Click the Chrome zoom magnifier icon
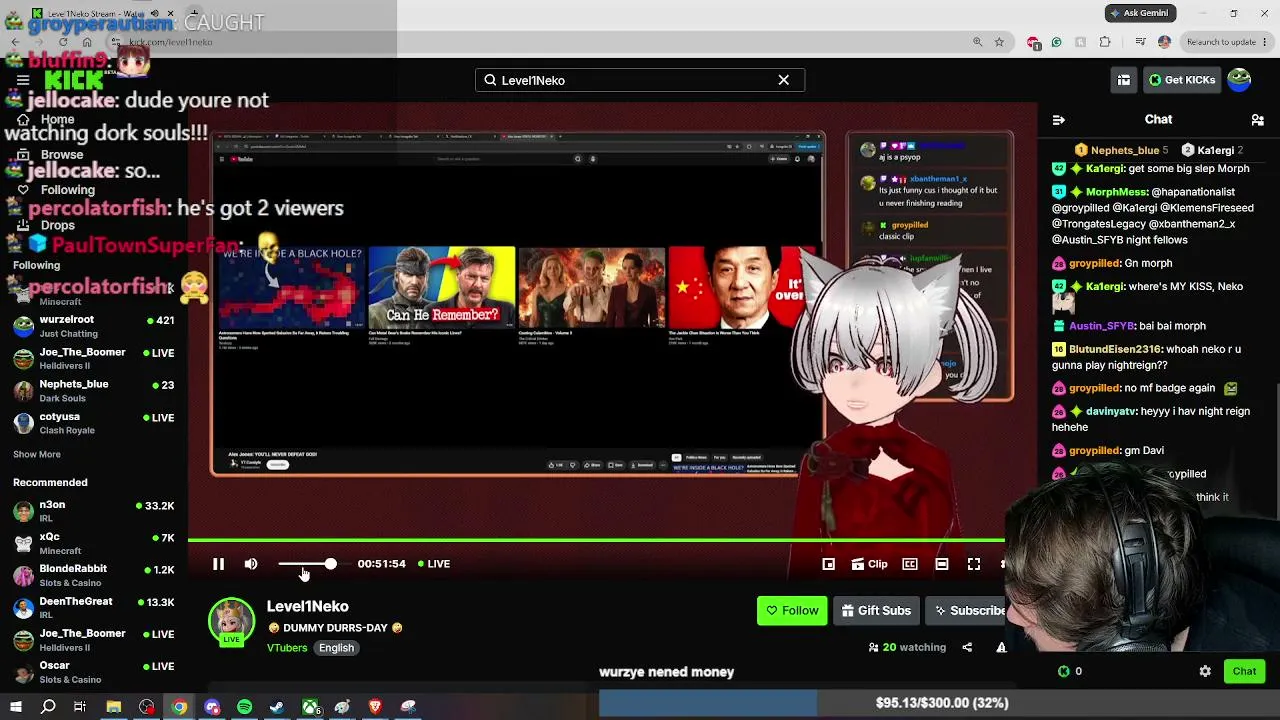 click(977, 42)
